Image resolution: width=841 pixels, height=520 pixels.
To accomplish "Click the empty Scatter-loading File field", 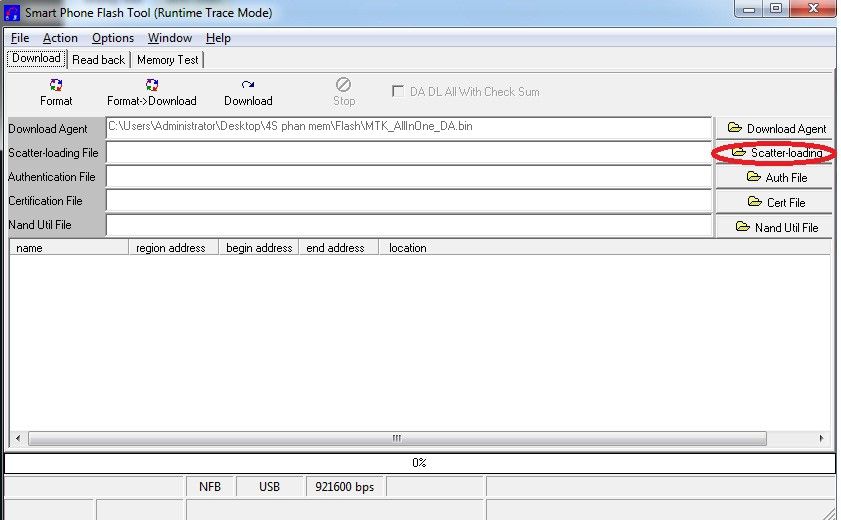I will tap(409, 152).
